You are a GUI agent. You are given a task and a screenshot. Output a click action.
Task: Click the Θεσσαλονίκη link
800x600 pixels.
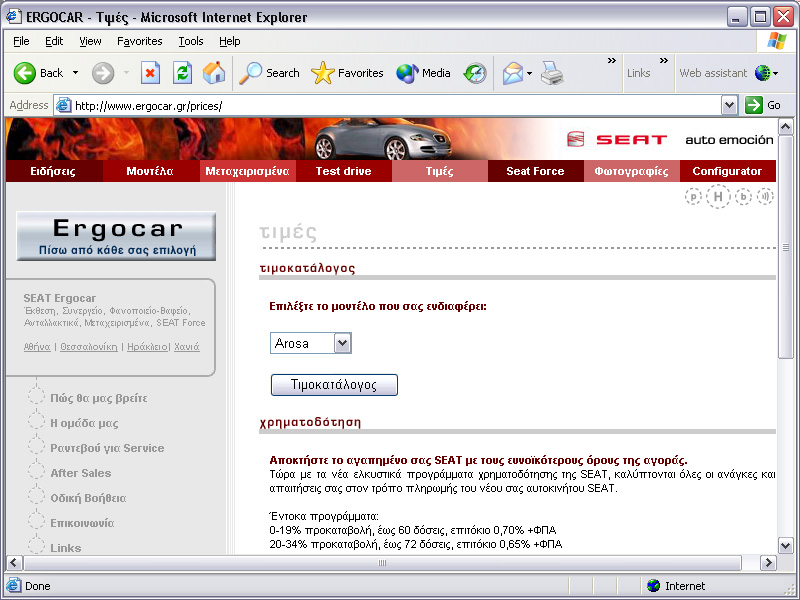point(89,347)
